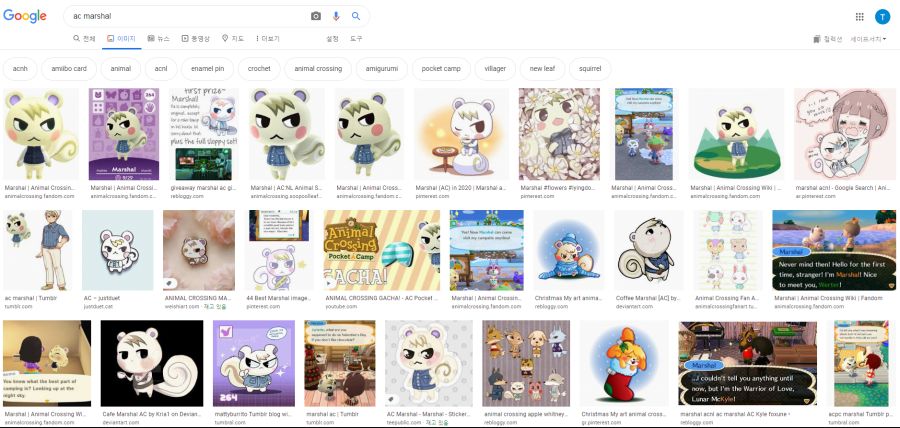Filter by the 'amigurumi' chip
The width and height of the screenshot is (900, 428).
(382, 69)
